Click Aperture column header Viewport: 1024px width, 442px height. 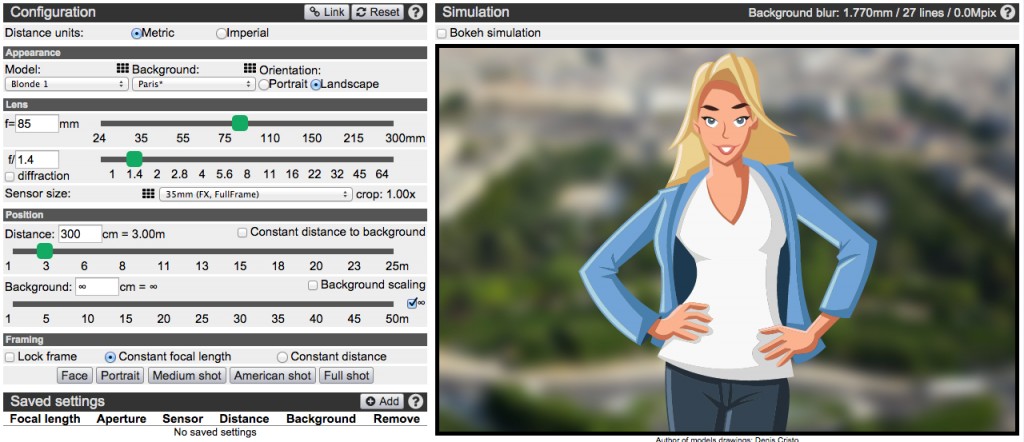pyautogui.click(x=121, y=418)
